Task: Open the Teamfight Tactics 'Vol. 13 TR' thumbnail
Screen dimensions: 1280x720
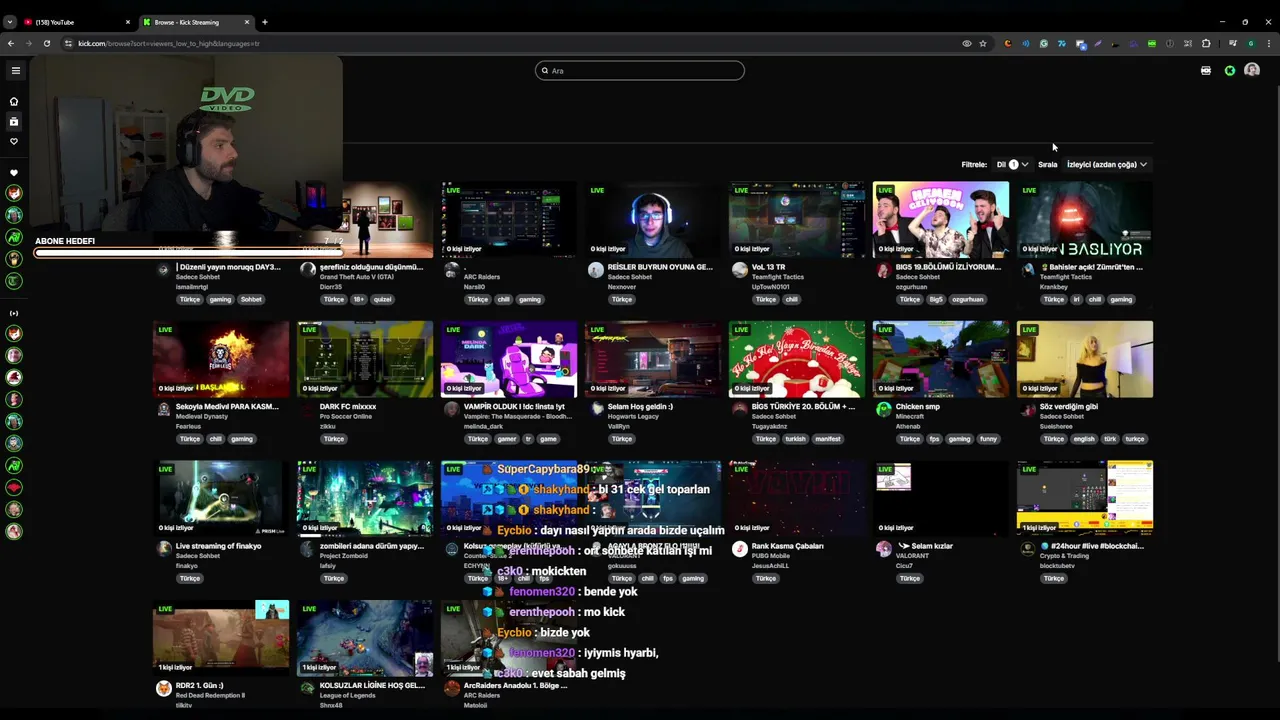Action: click(797, 219)
